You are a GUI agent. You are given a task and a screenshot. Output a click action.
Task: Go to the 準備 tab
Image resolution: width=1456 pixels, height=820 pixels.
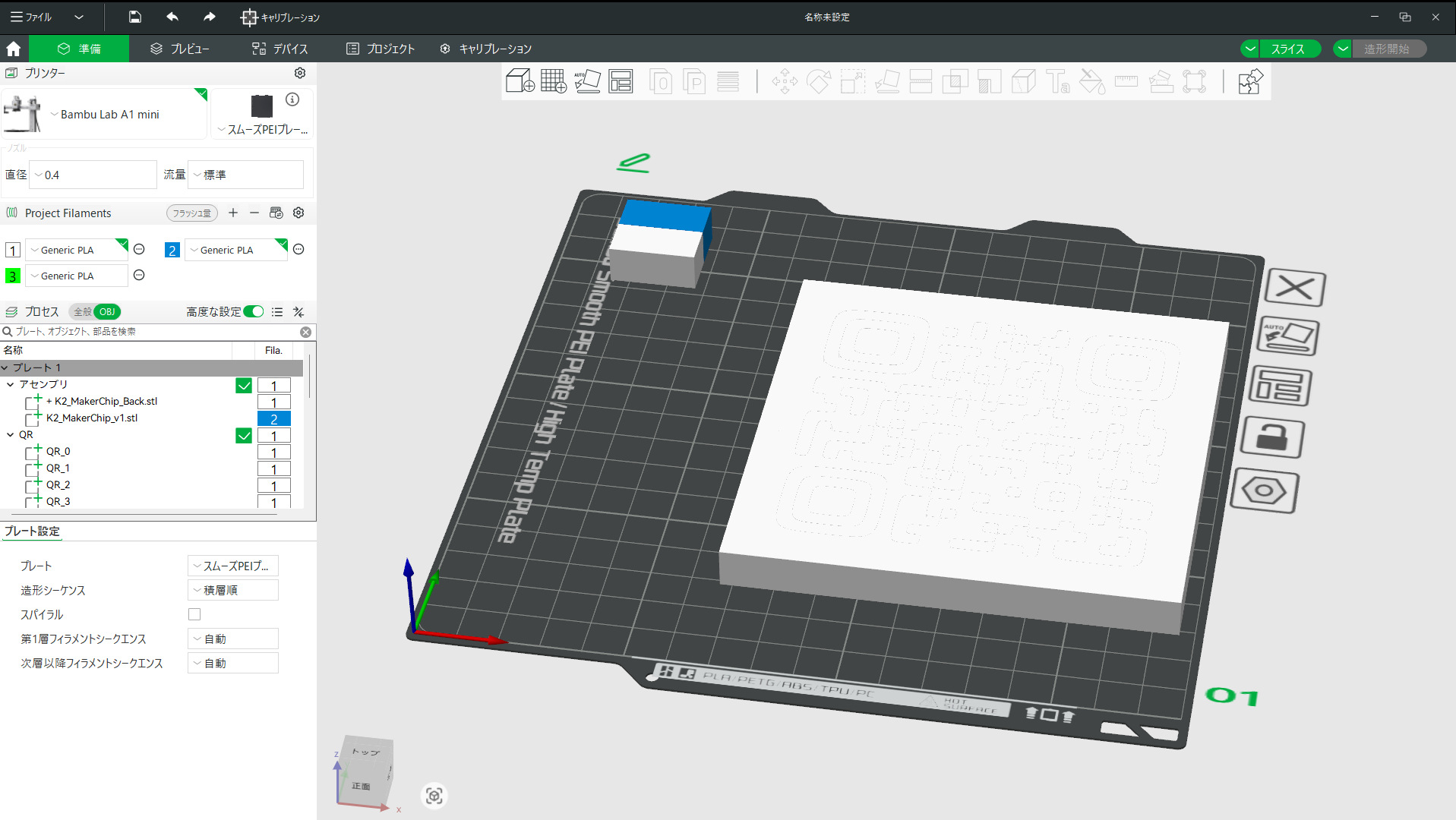(x=80, y=49)
